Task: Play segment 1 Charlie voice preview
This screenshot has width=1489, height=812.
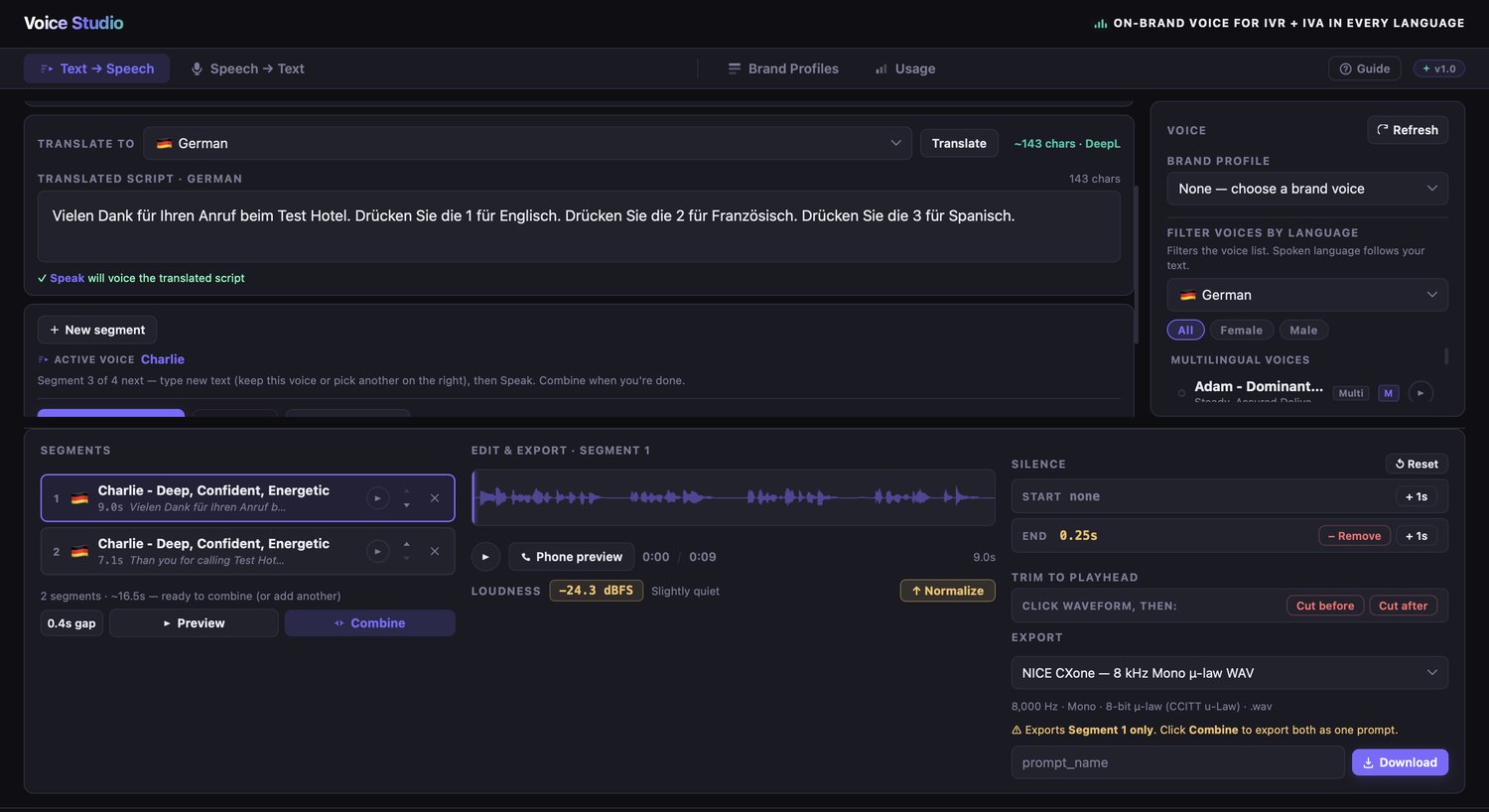Action: point(377,498)
